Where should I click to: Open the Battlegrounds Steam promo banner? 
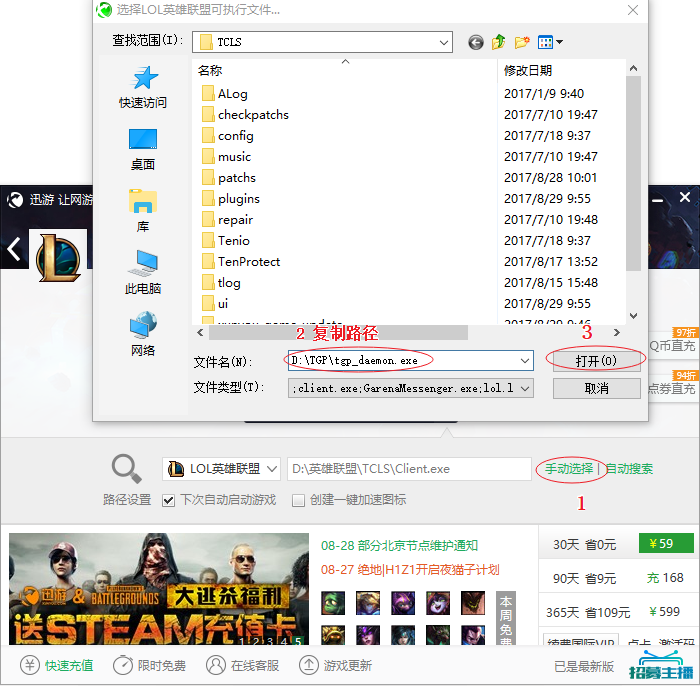tap(159, 589)
